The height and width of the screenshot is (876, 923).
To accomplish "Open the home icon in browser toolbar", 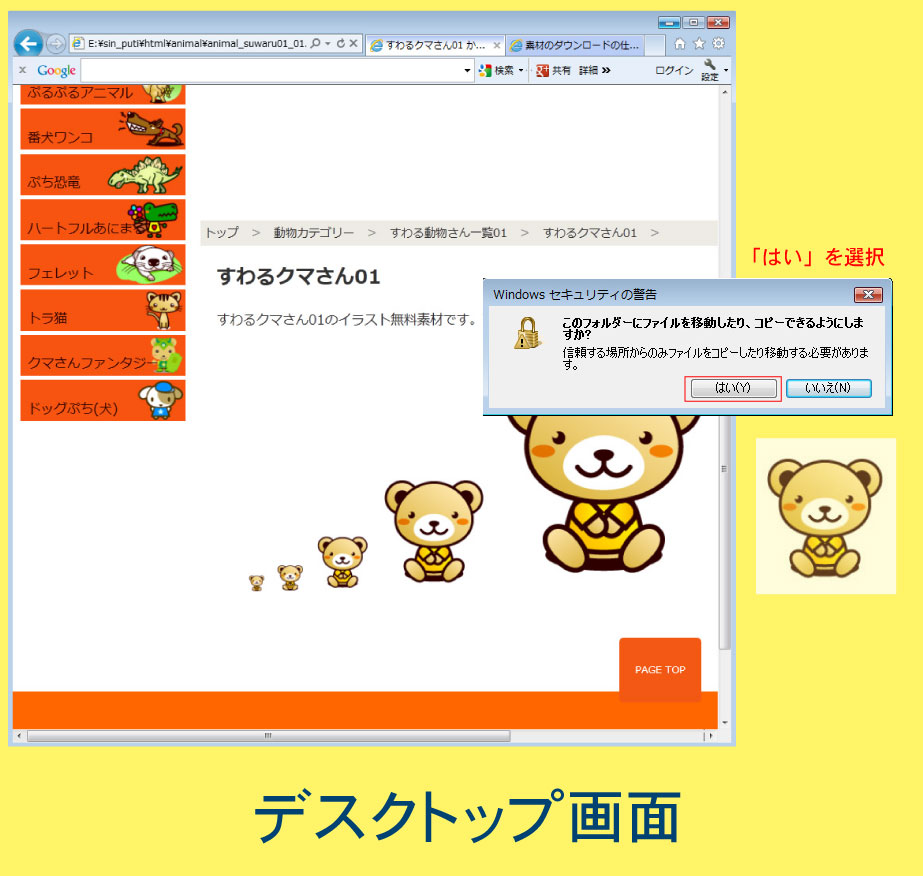I will (680, 44).
